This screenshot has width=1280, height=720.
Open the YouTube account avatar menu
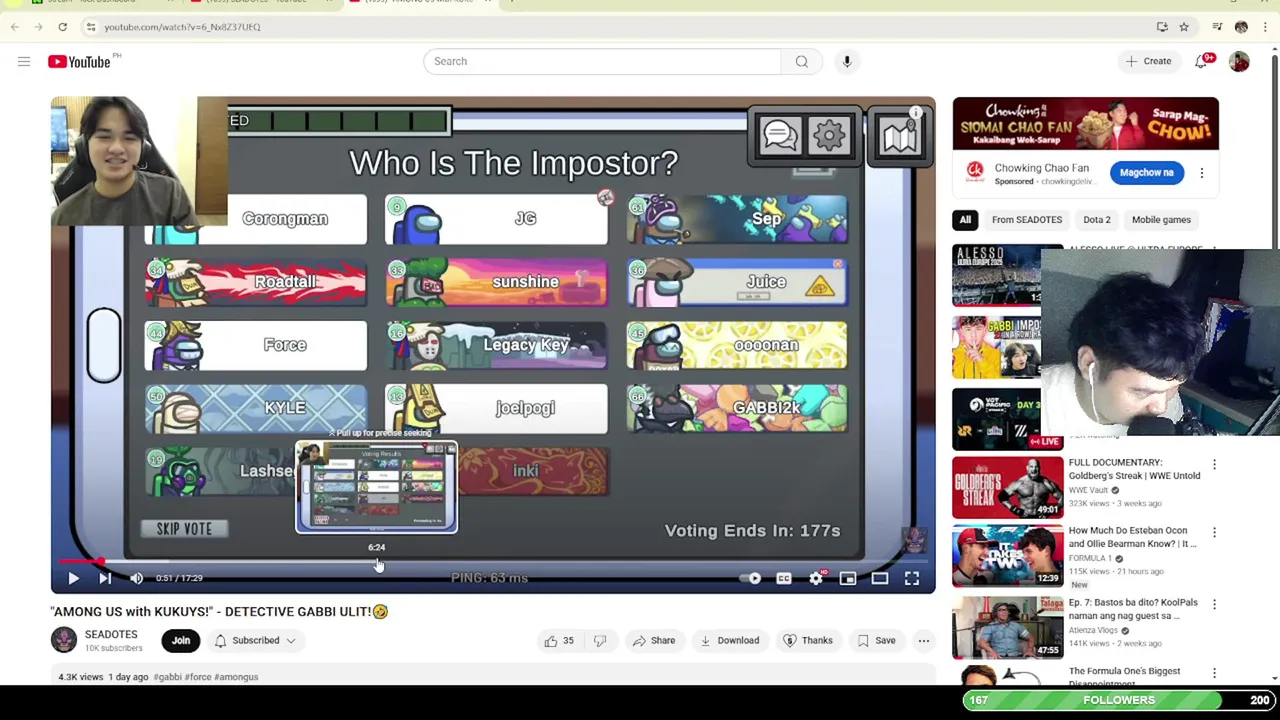[x=1239, y=62]
